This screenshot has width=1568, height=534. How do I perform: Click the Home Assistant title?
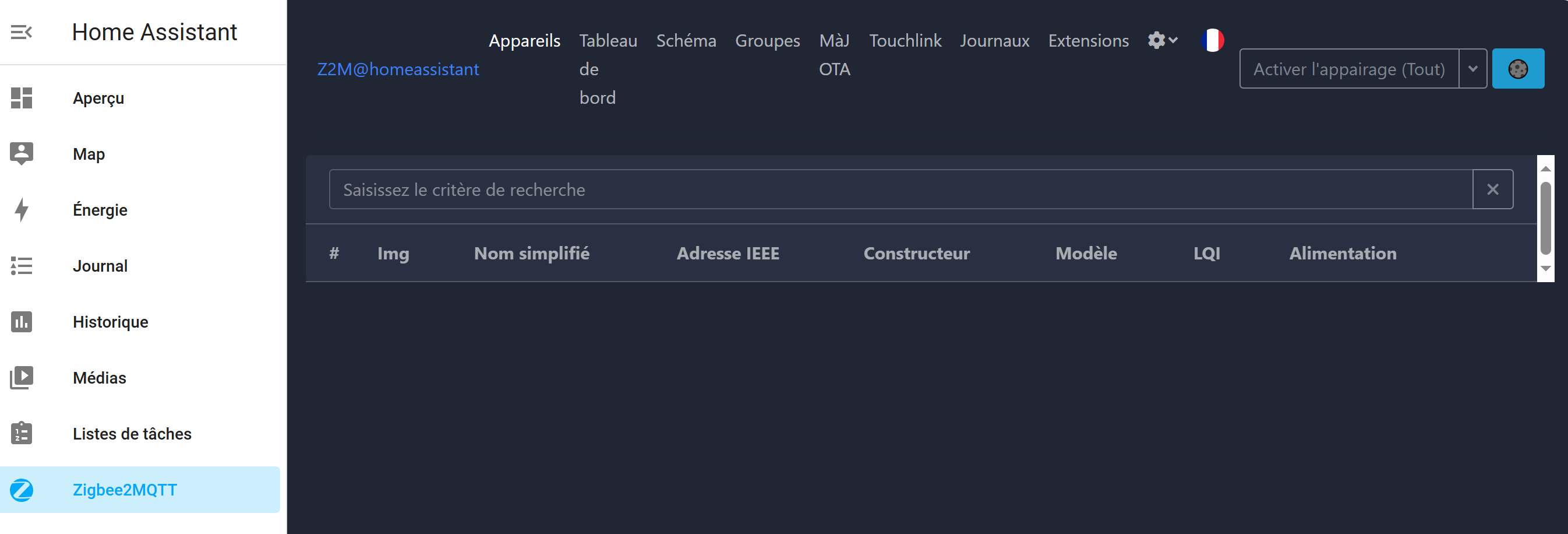[154, 32]
